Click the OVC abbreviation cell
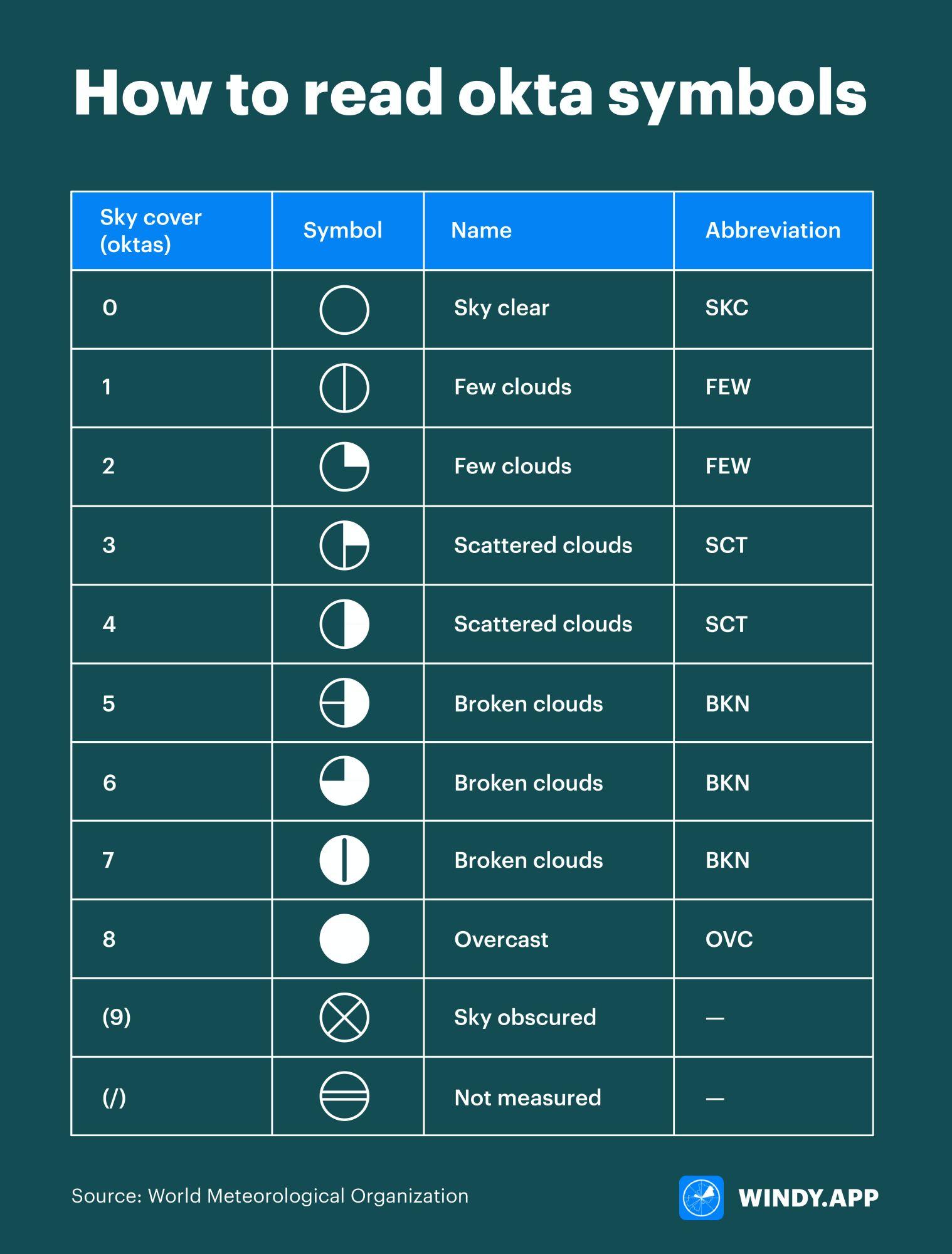952x1254 pixels. (x=729, y=939)
